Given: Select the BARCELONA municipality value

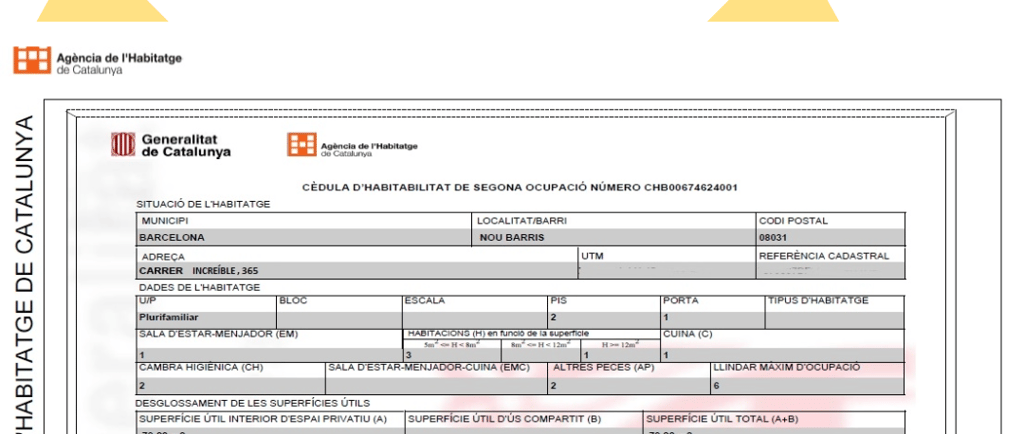Looking at the screenshot, I should tap(172, 238).
